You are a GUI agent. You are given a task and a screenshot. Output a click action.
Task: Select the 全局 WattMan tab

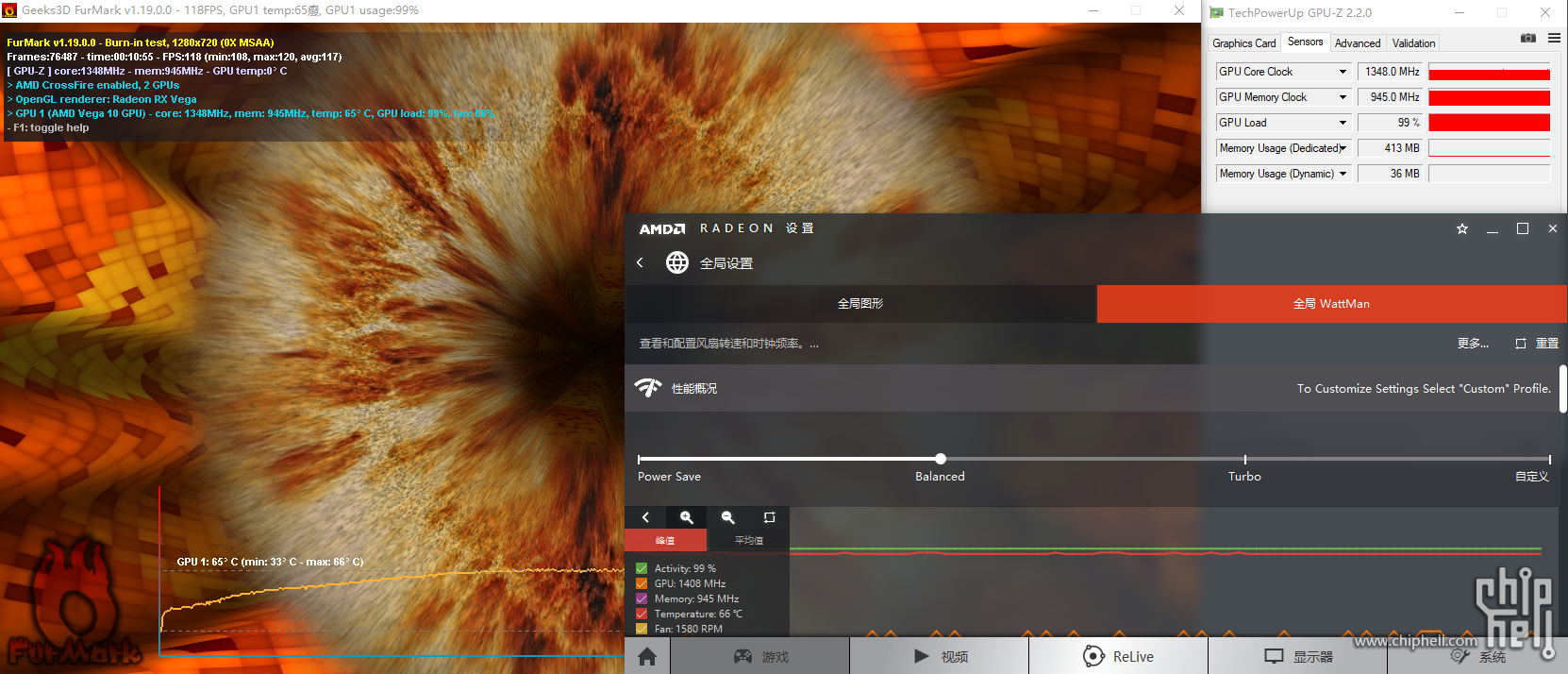1331,304
